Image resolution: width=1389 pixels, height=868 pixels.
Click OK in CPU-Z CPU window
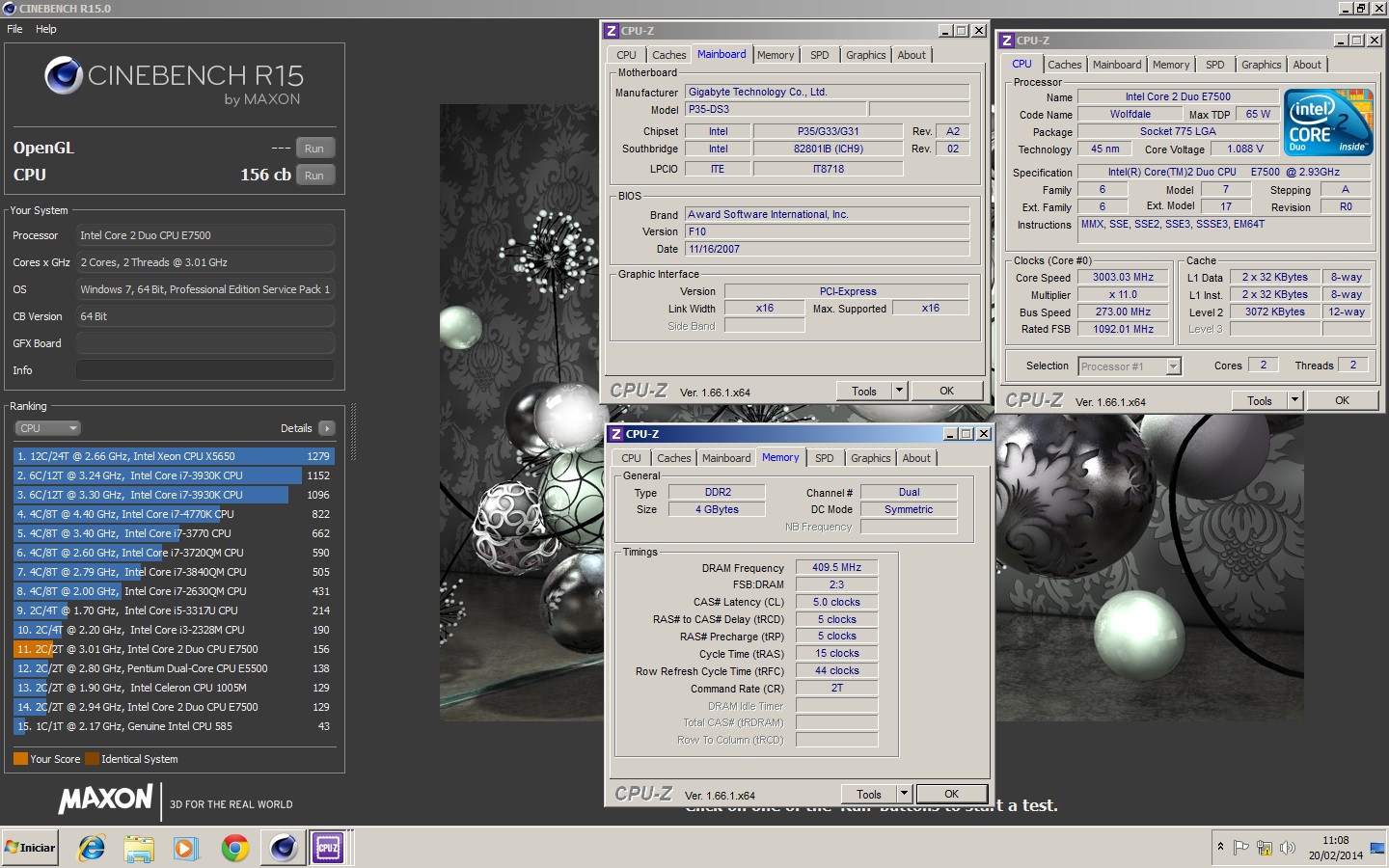[x=1342, y=400]
